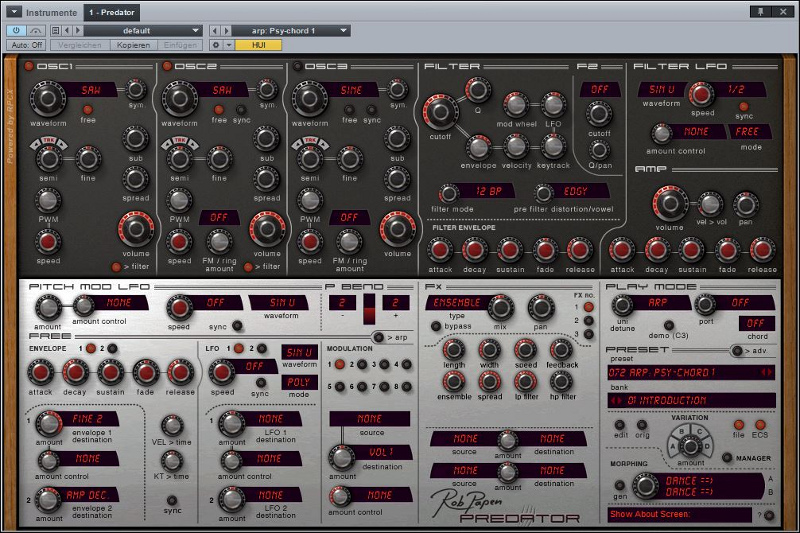Click the question mark help icon
Screen dimensions: 800x533
coord(769,515)
